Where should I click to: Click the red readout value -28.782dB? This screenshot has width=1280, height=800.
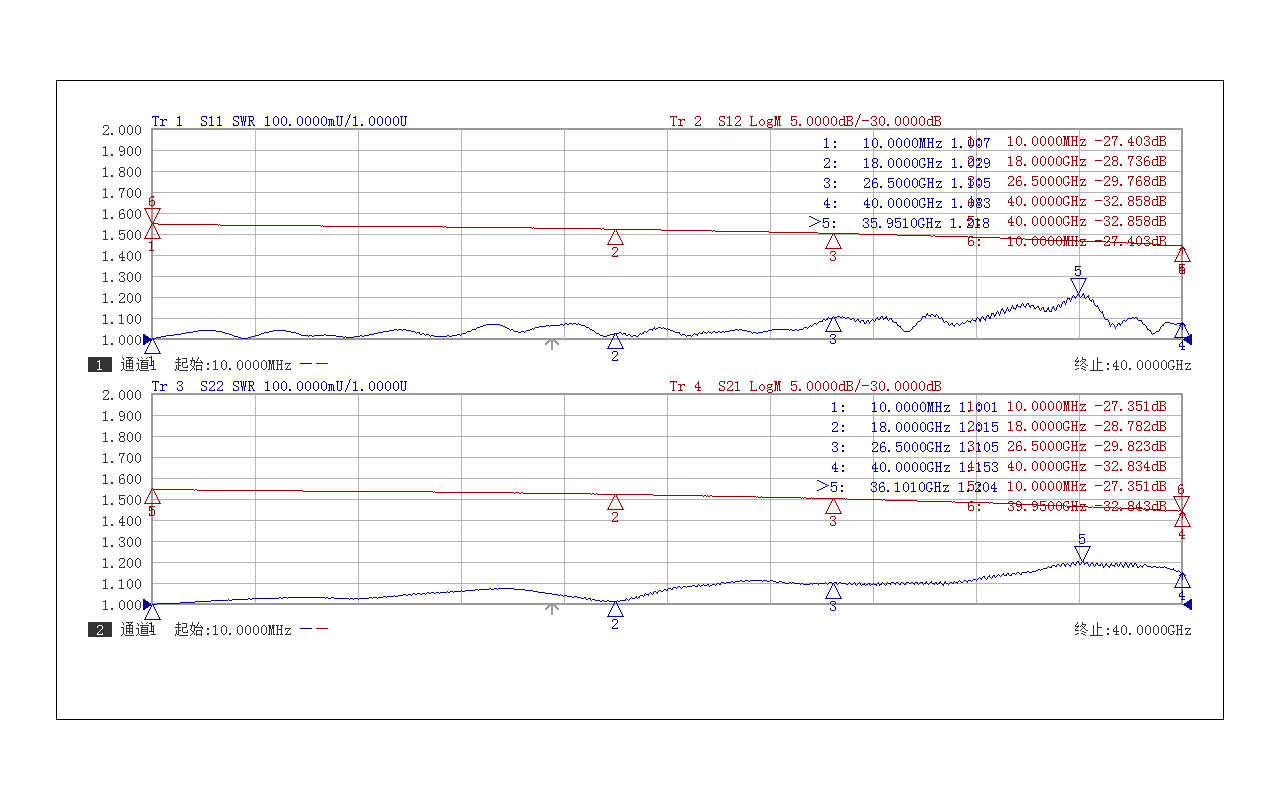(1130, 427)
